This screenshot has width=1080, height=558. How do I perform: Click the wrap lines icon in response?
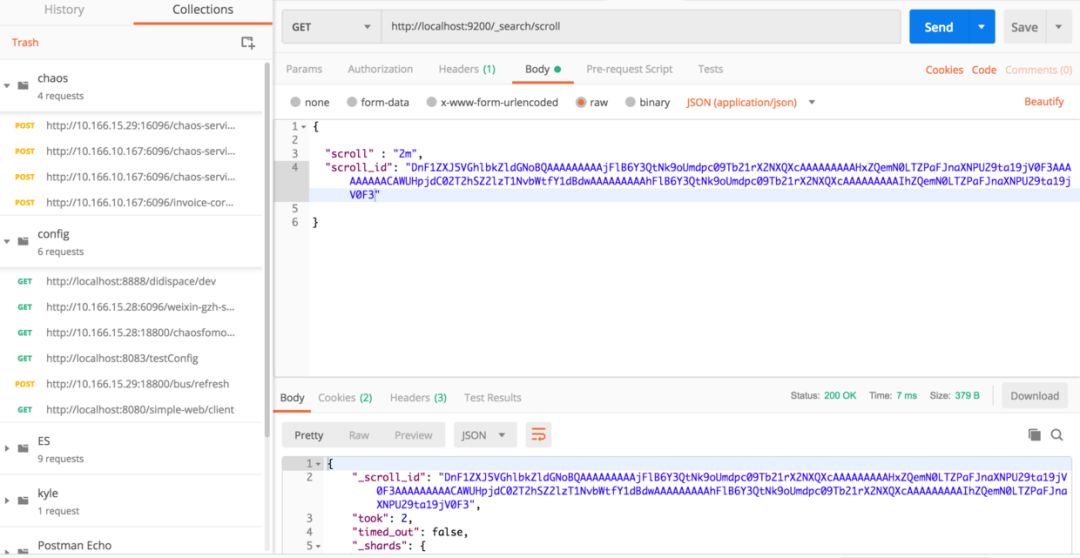click(x=538, y=435)
